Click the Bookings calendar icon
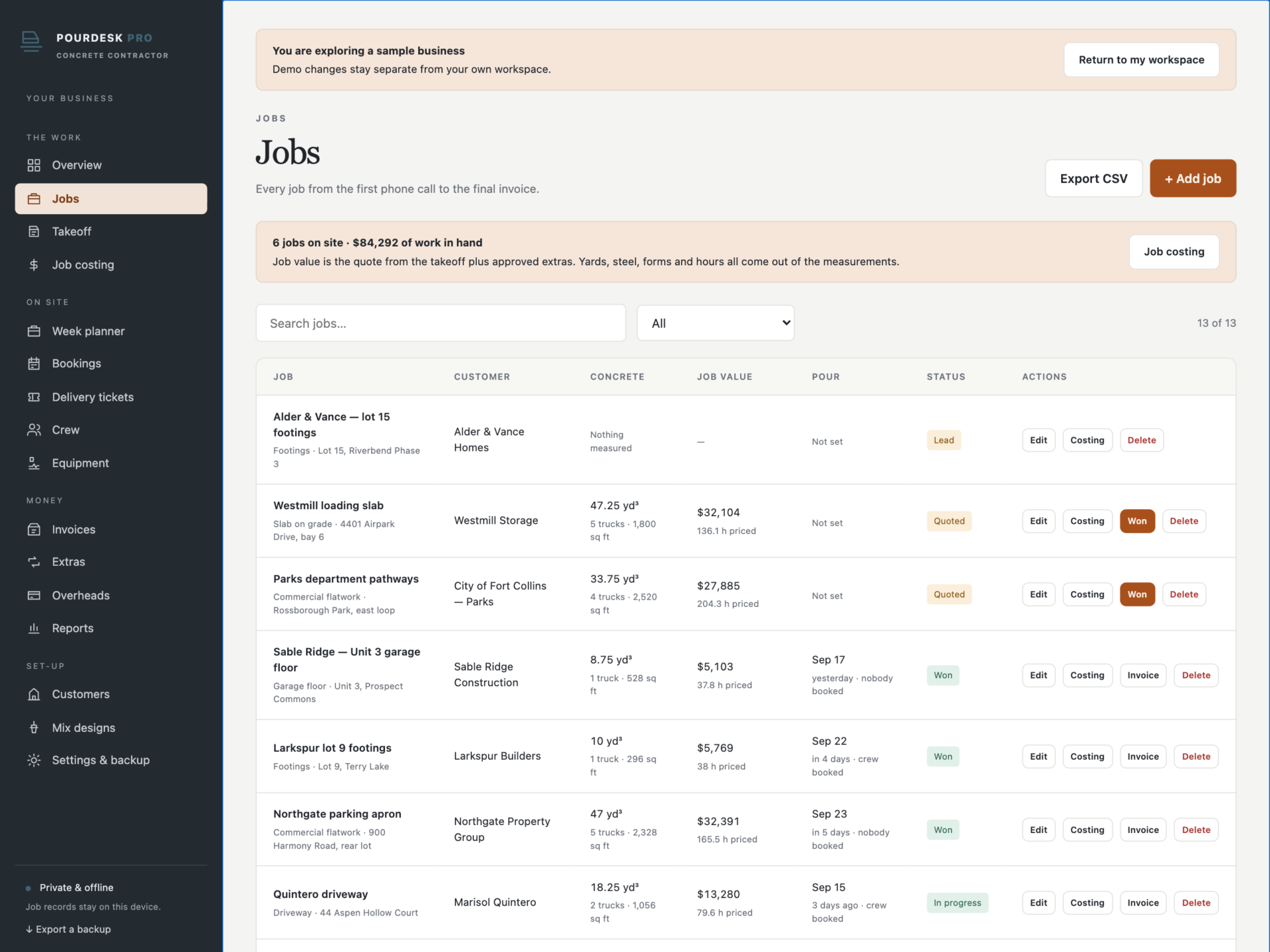This screenshot has height=952, width=1270. (34, 364)
